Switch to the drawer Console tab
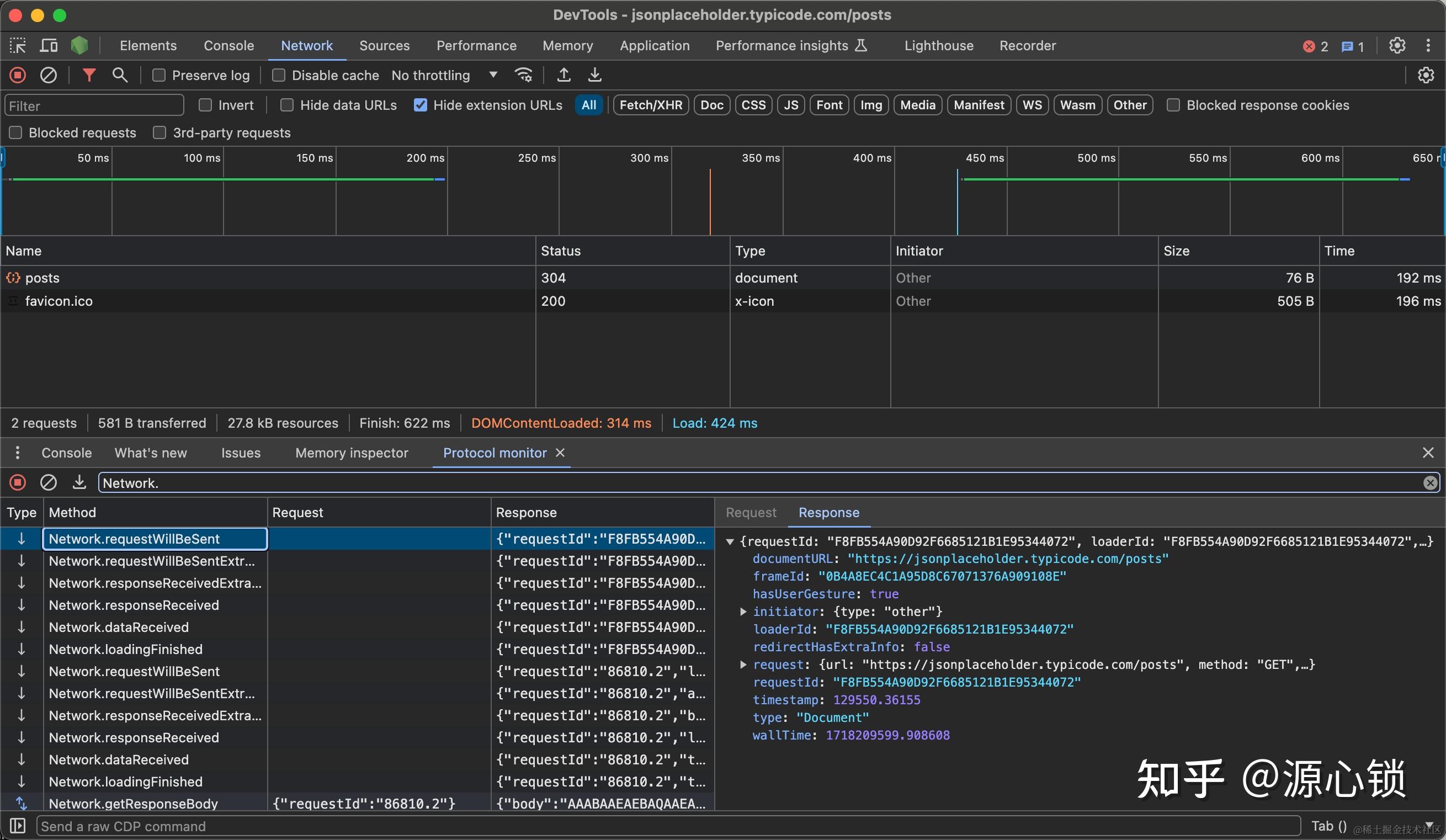Viewport: 1446px width, 840px height. pyautogui.click(x=67, y=453)
